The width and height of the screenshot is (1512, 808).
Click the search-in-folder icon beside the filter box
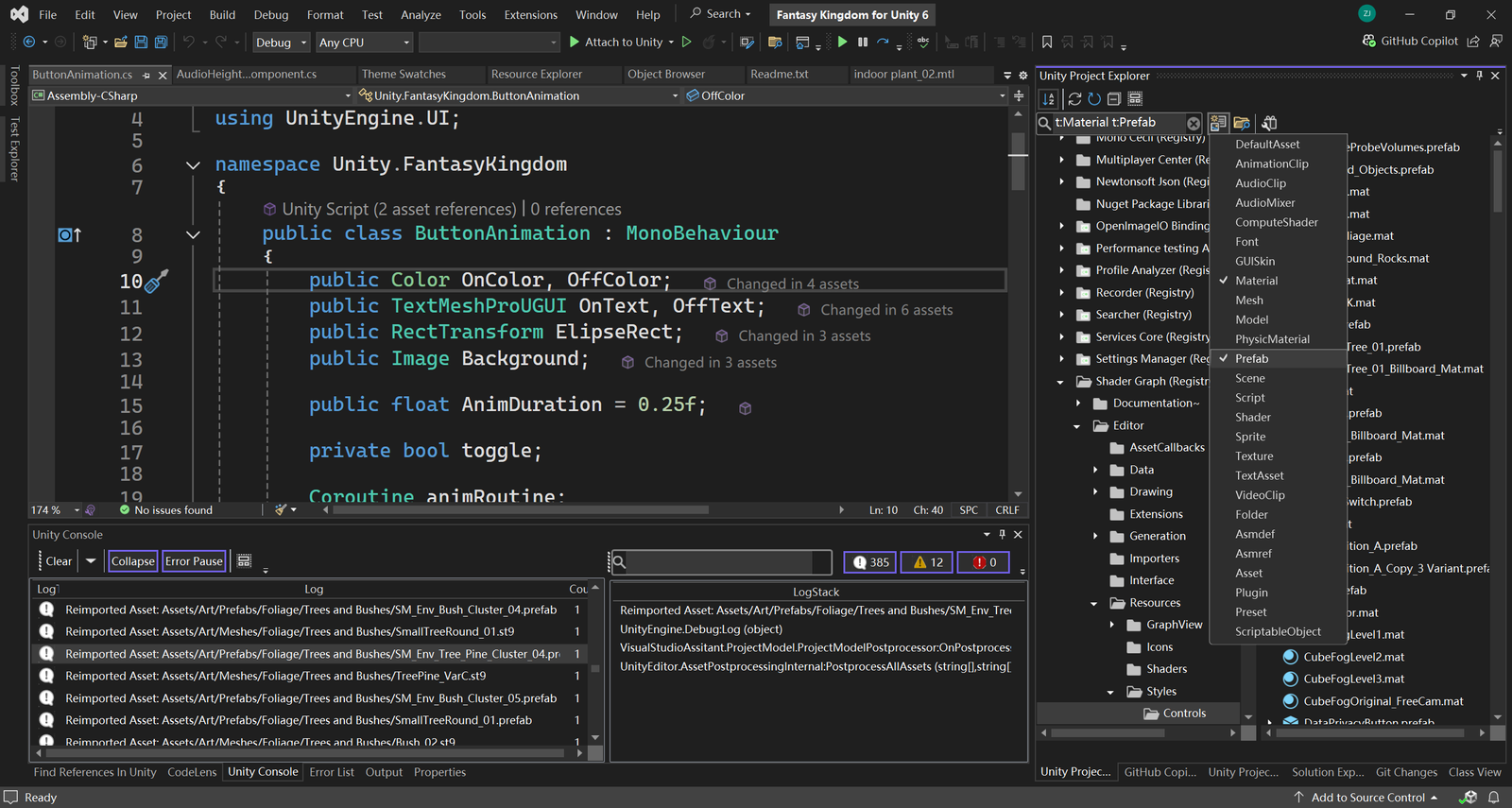pyautogui.click(x=1242, y=123)
